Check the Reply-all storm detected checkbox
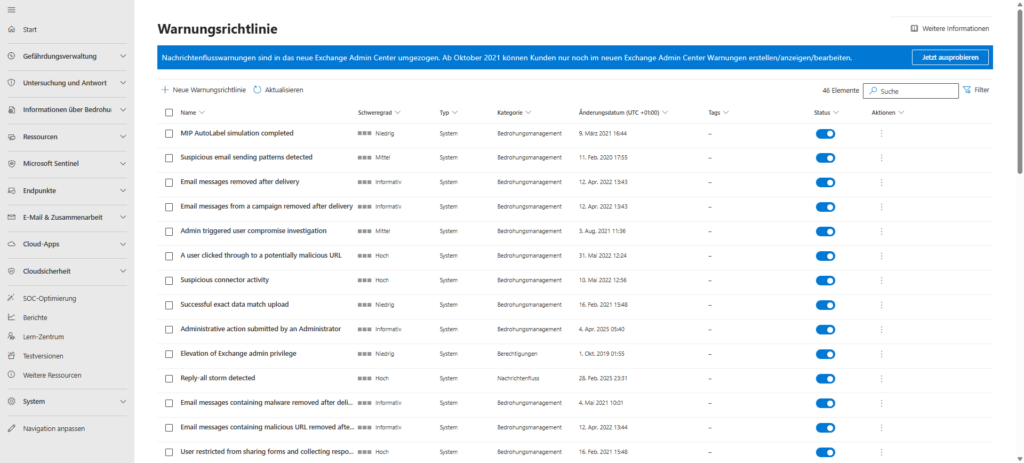The width and height of the screenshot is (1024, 463). click(x=169, y=378)
